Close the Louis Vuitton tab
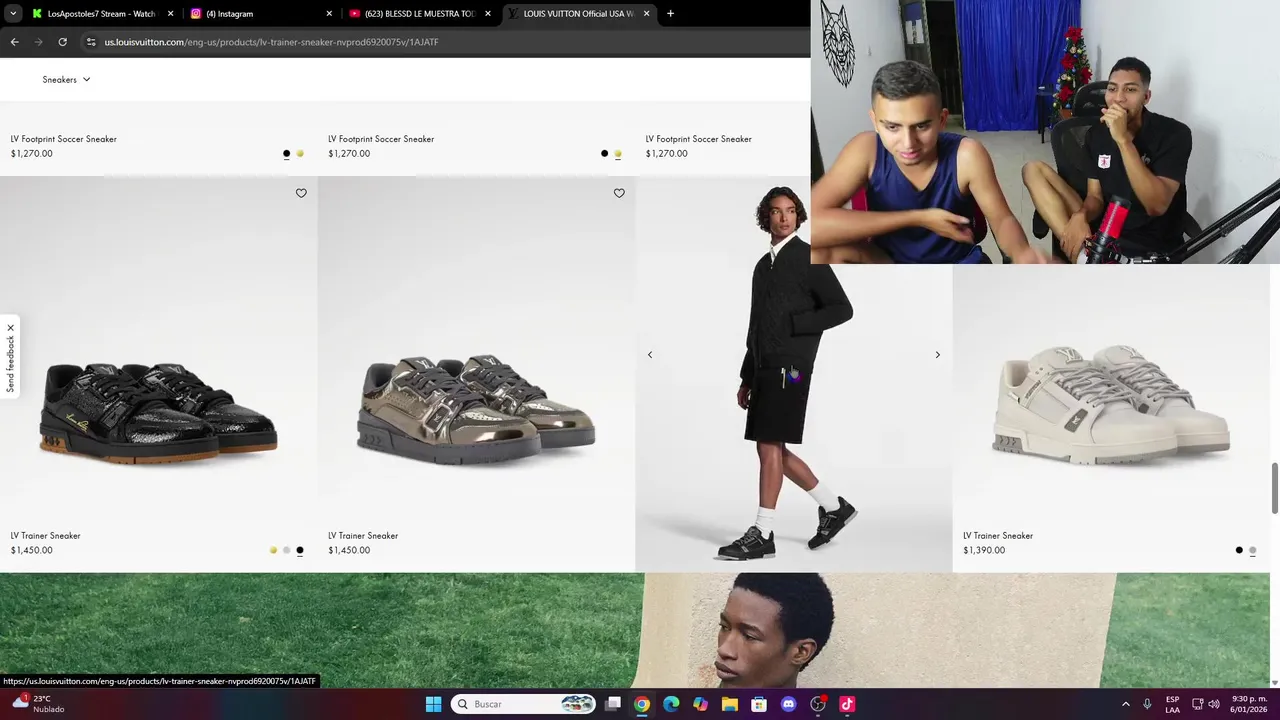The width and height of the screenshot is (1280, 720). pos(646,14)
